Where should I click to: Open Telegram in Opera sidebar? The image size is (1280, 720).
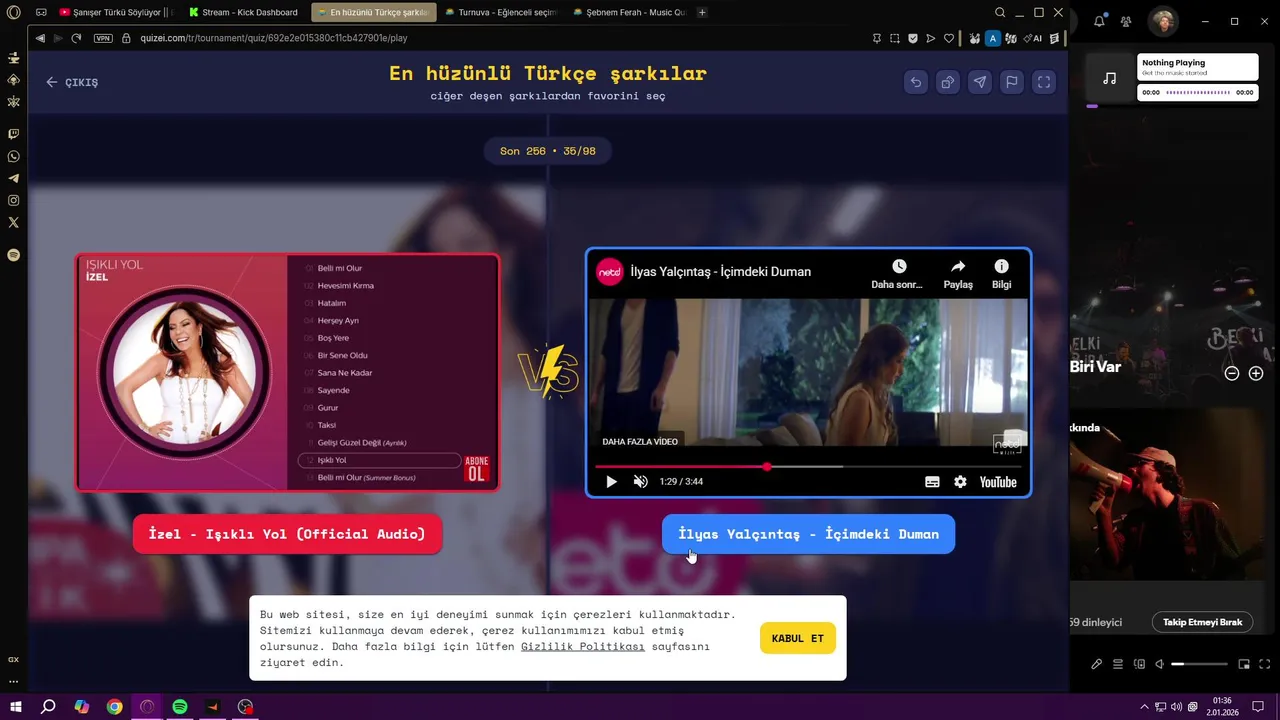(x=13, y=178)
